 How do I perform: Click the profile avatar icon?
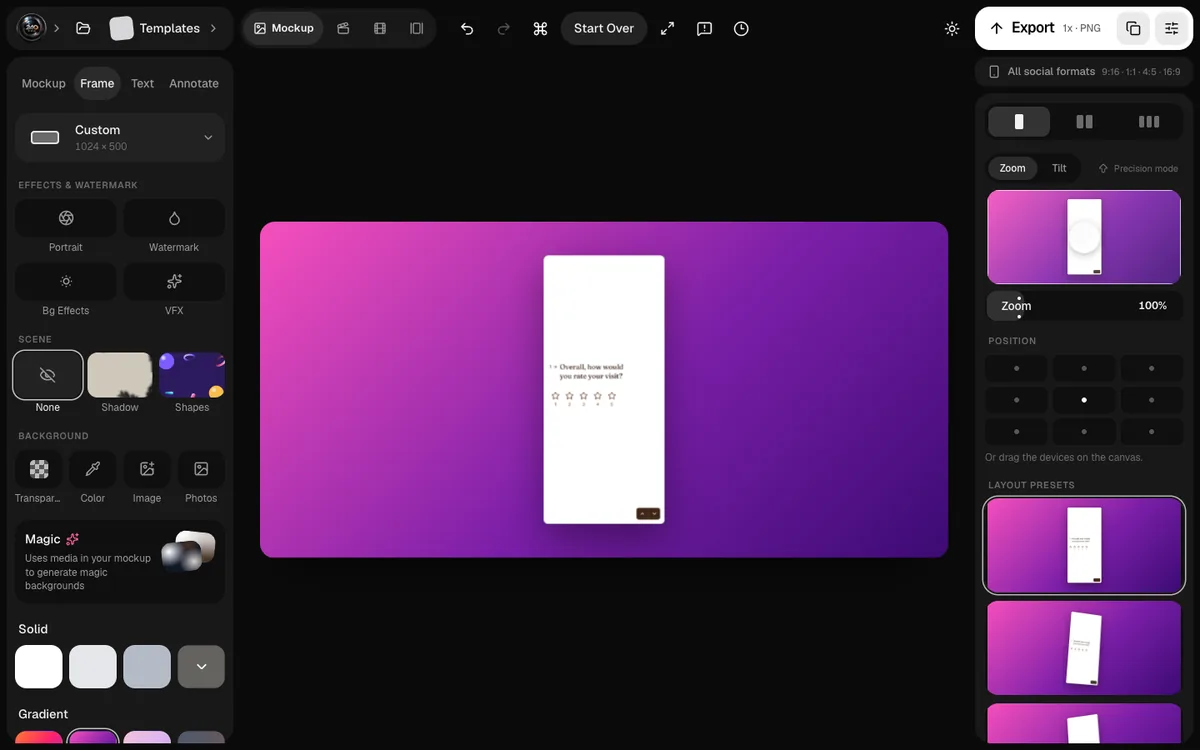(31, 28)
